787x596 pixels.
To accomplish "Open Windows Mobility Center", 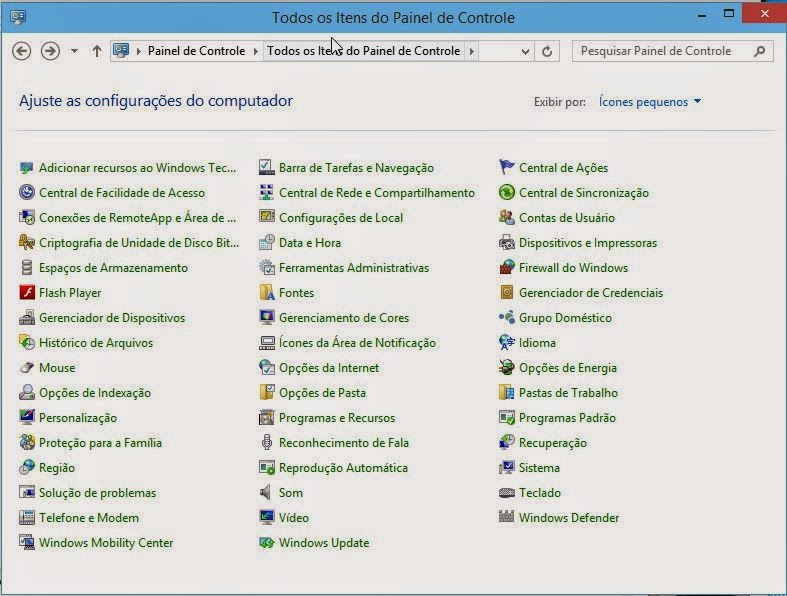I will click(x=106, y=543).
